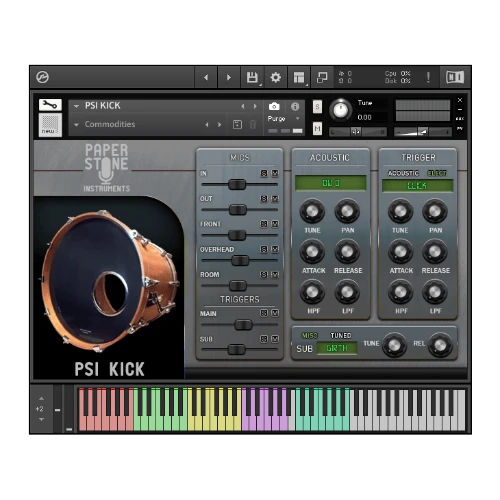Shift keyboard octave up arrow
Screen dimensions: 500x500
click(41, 399)
